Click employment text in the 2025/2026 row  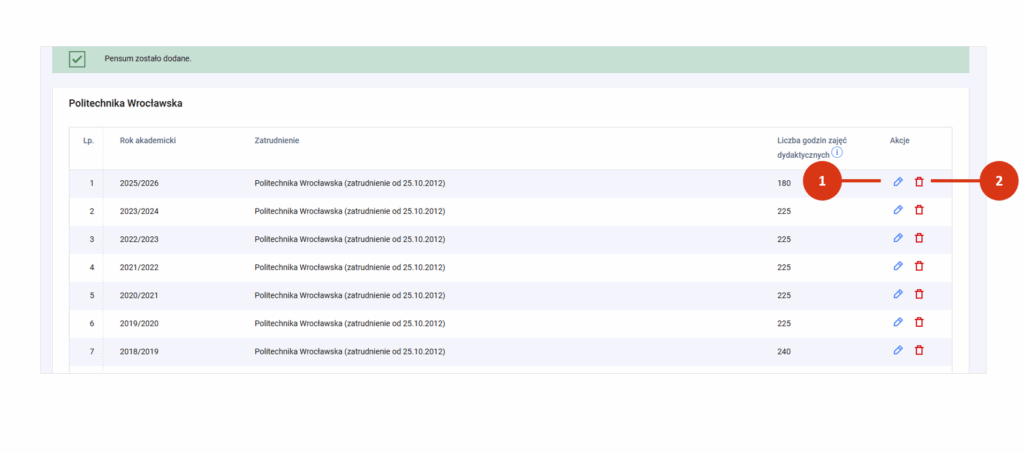pos(349,183)
